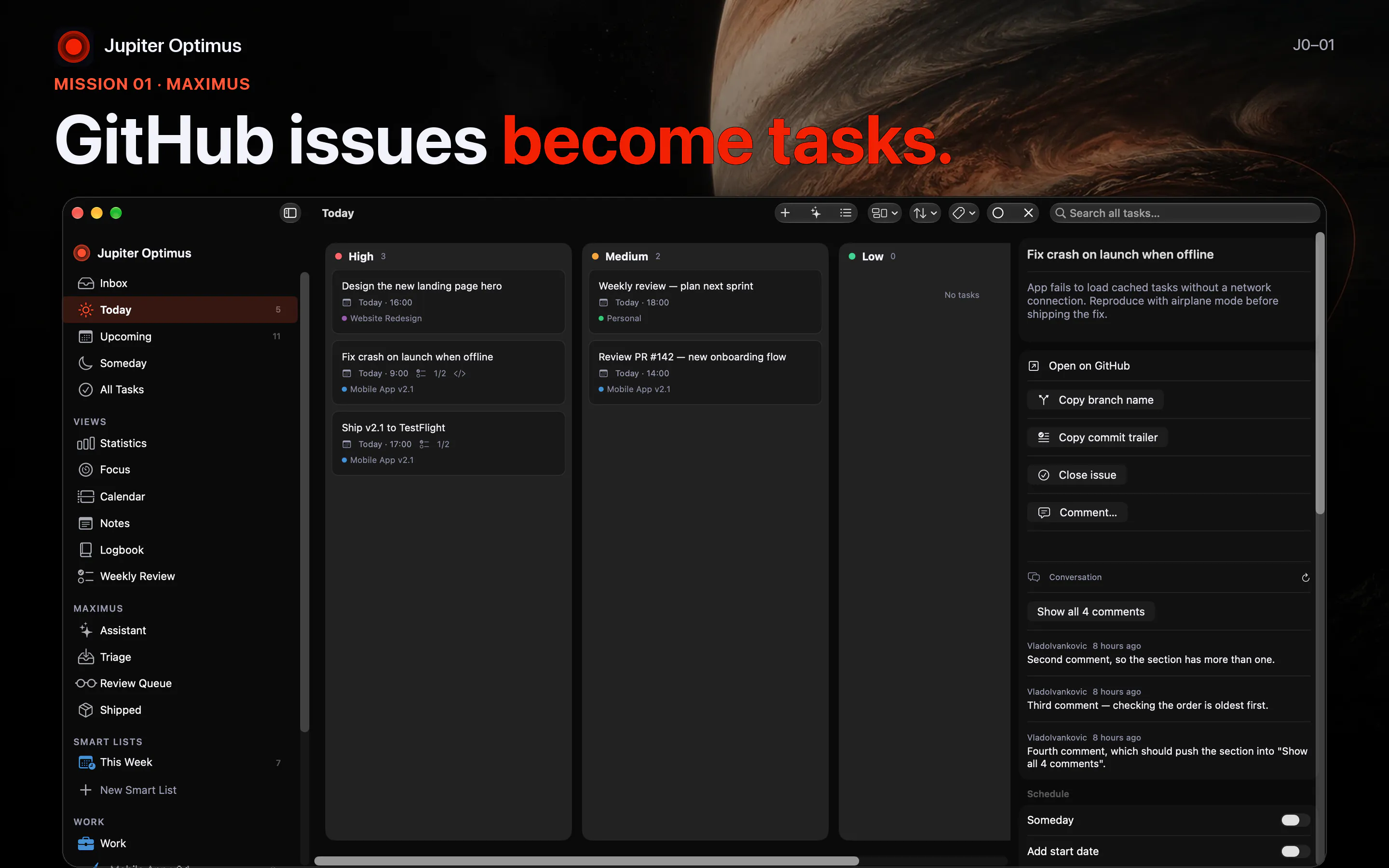The height and width of the screenshot is (868, 1389).
Task: Add a new task with plus icon
Action: (x=785, y=213)
